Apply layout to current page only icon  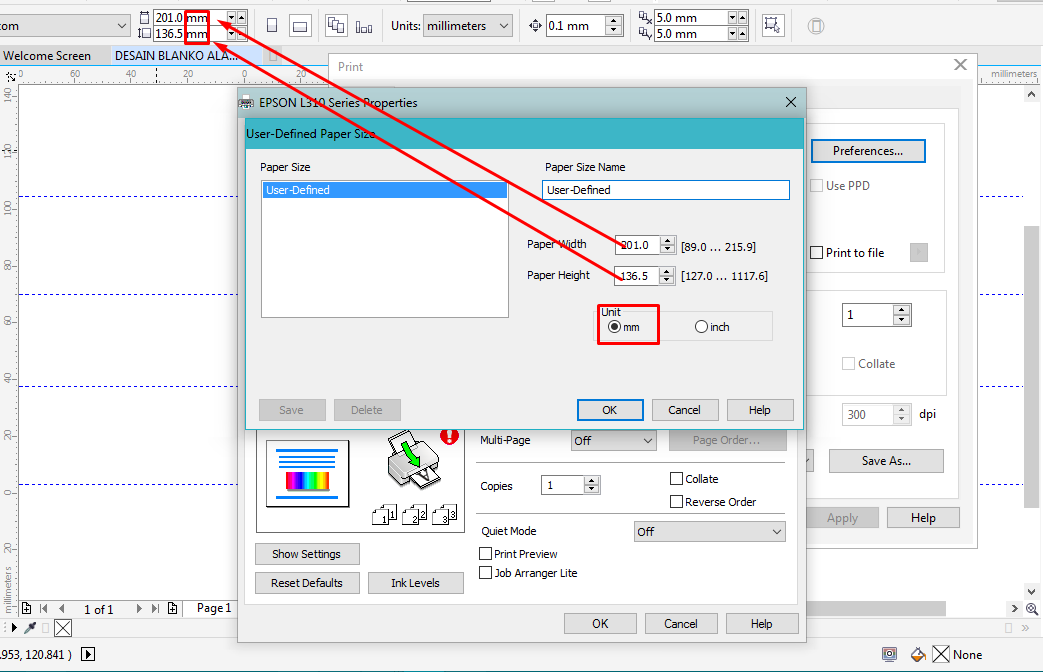364,27
